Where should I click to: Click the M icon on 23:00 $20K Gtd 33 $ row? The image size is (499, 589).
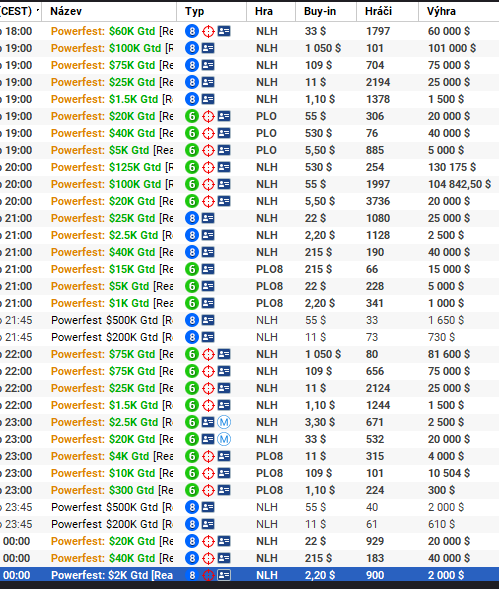(224, 439)
